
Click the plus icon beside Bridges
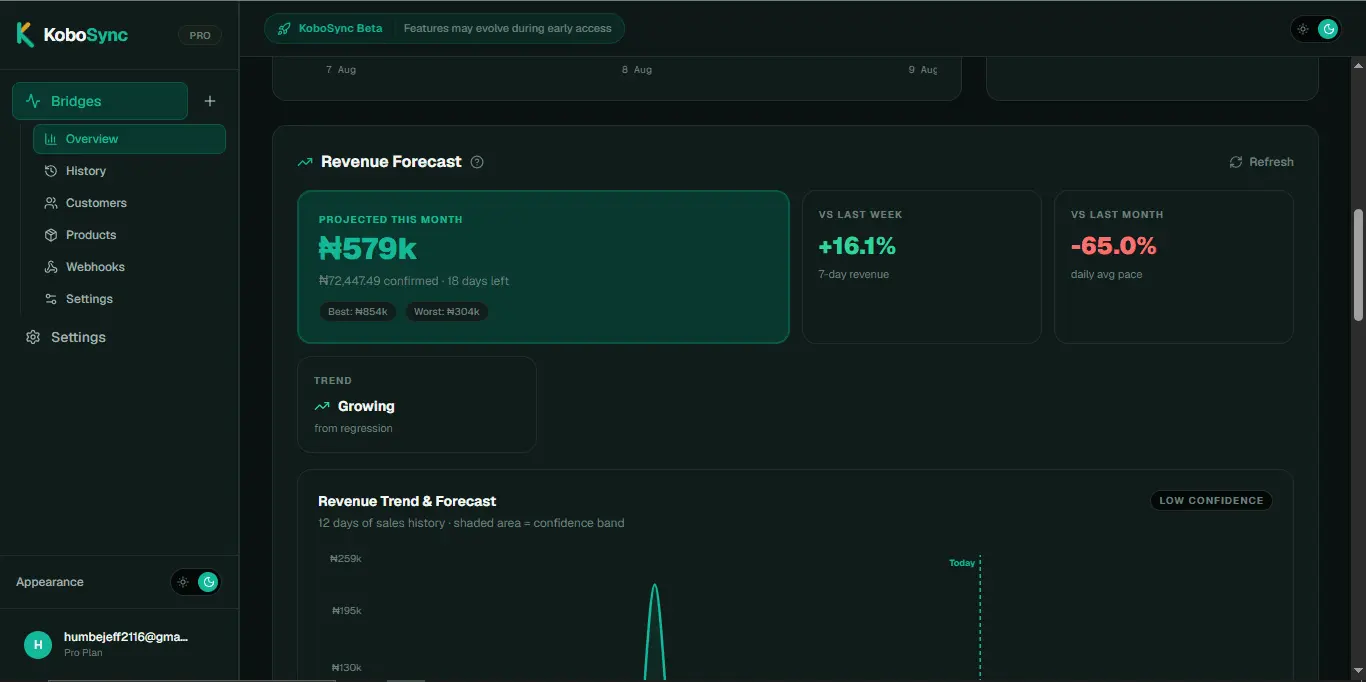[x=209, y=101]
